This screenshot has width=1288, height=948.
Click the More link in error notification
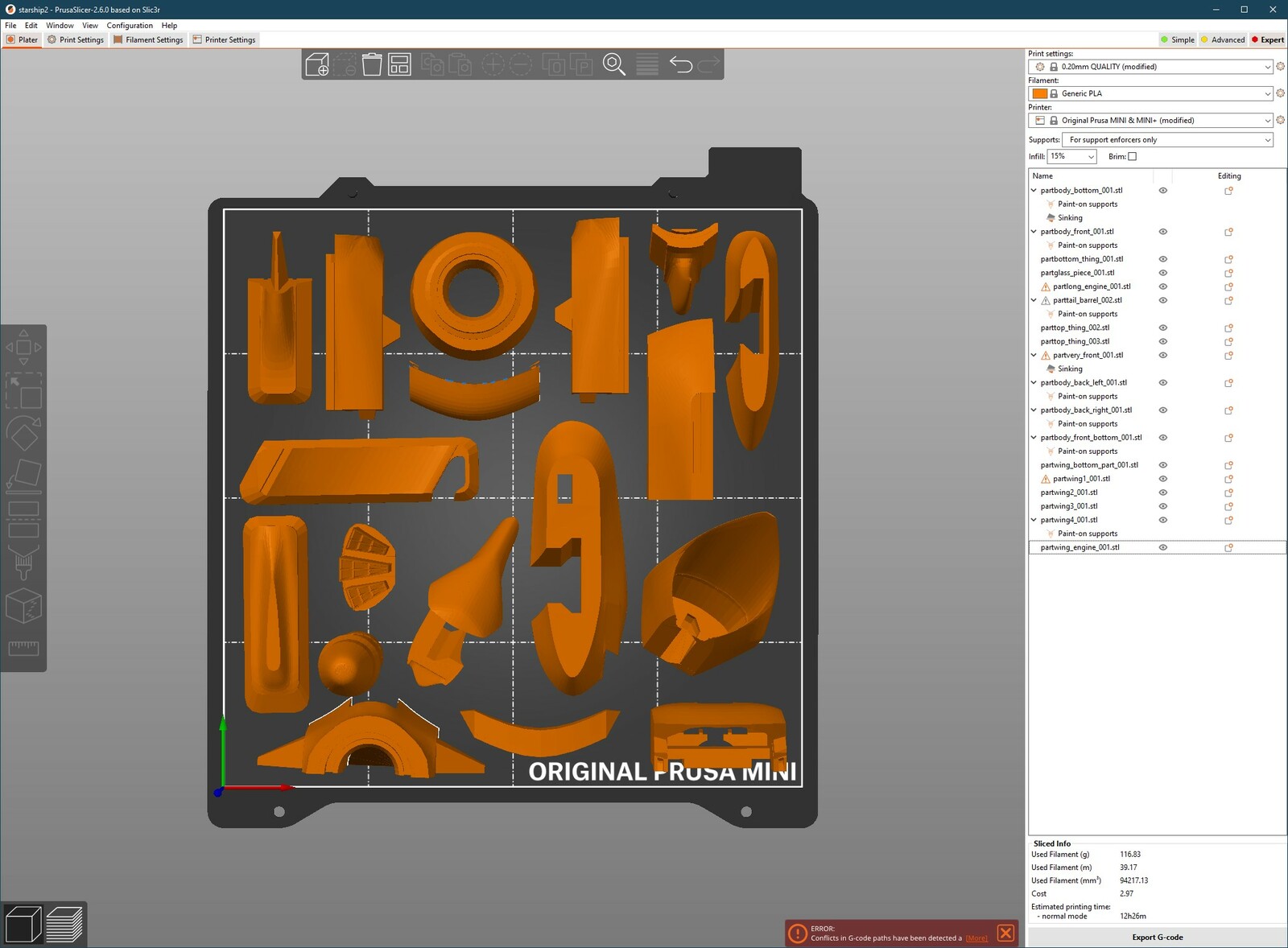coord(976,938)
